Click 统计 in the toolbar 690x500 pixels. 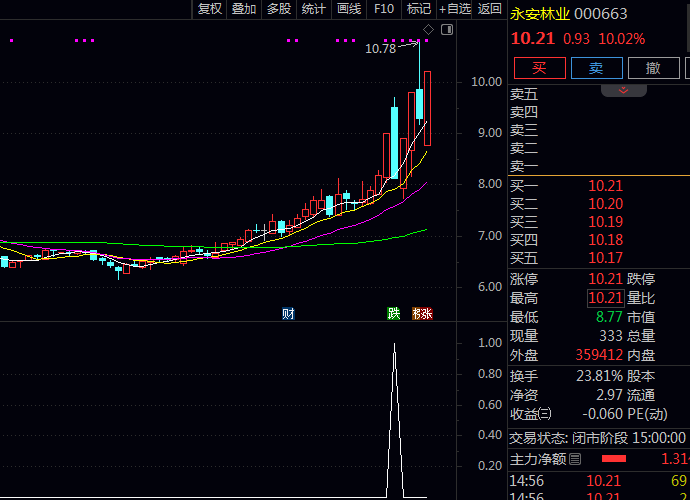[314, 9]
